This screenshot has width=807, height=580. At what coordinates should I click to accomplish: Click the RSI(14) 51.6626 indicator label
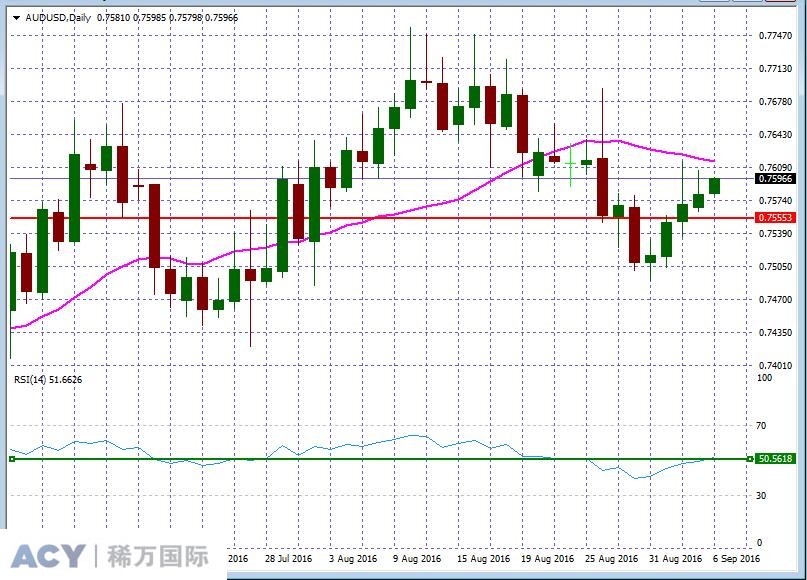48,380
